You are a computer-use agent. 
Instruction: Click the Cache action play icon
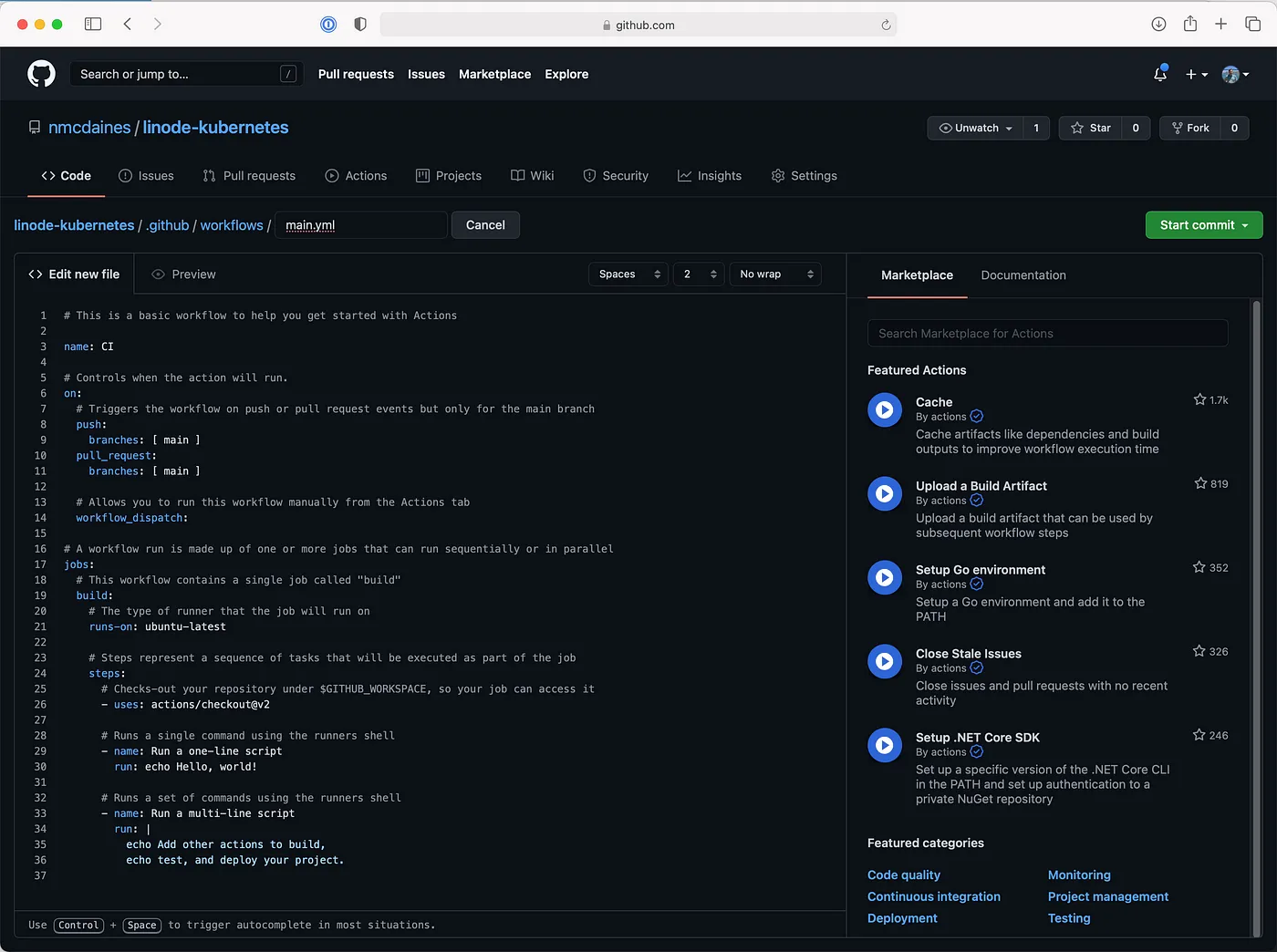[x=884, y=410]
